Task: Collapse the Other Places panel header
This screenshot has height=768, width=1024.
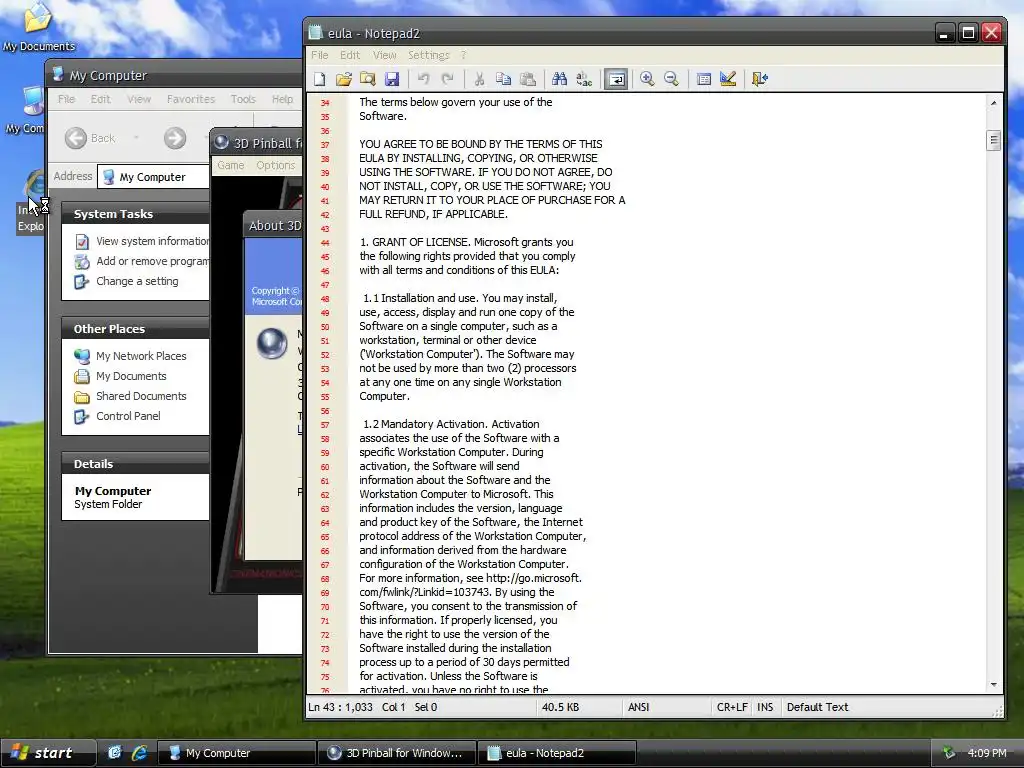Action: 135,329
